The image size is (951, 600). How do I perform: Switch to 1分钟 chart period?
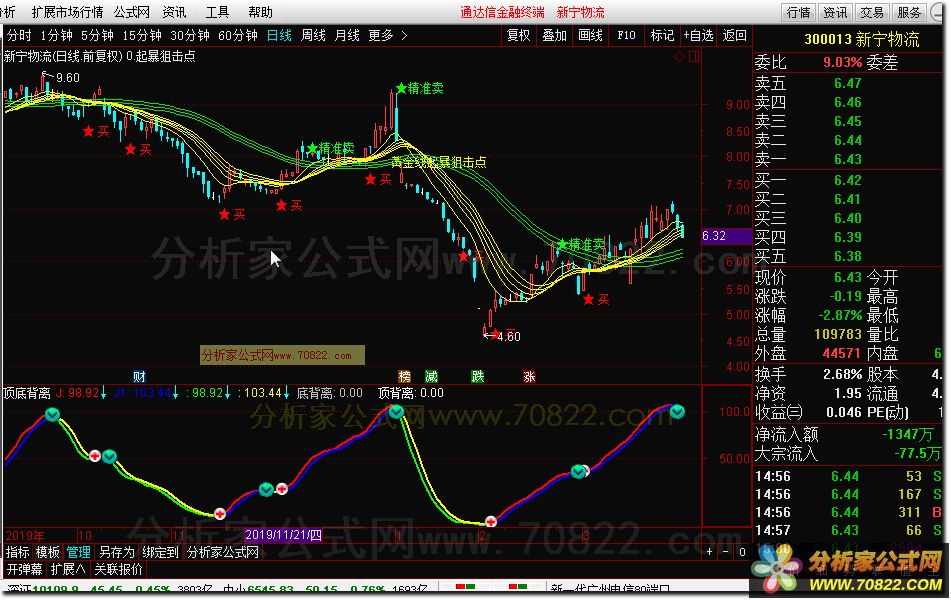point(56,36)
